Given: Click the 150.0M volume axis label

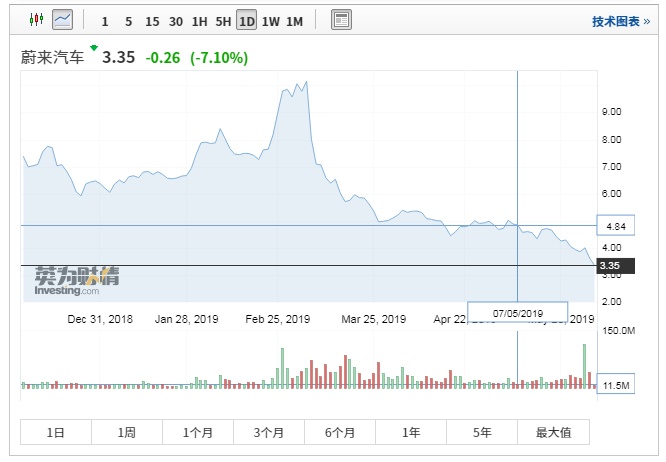Looking at the screenshot, I should pyautogui.click(x=619, y=330).
